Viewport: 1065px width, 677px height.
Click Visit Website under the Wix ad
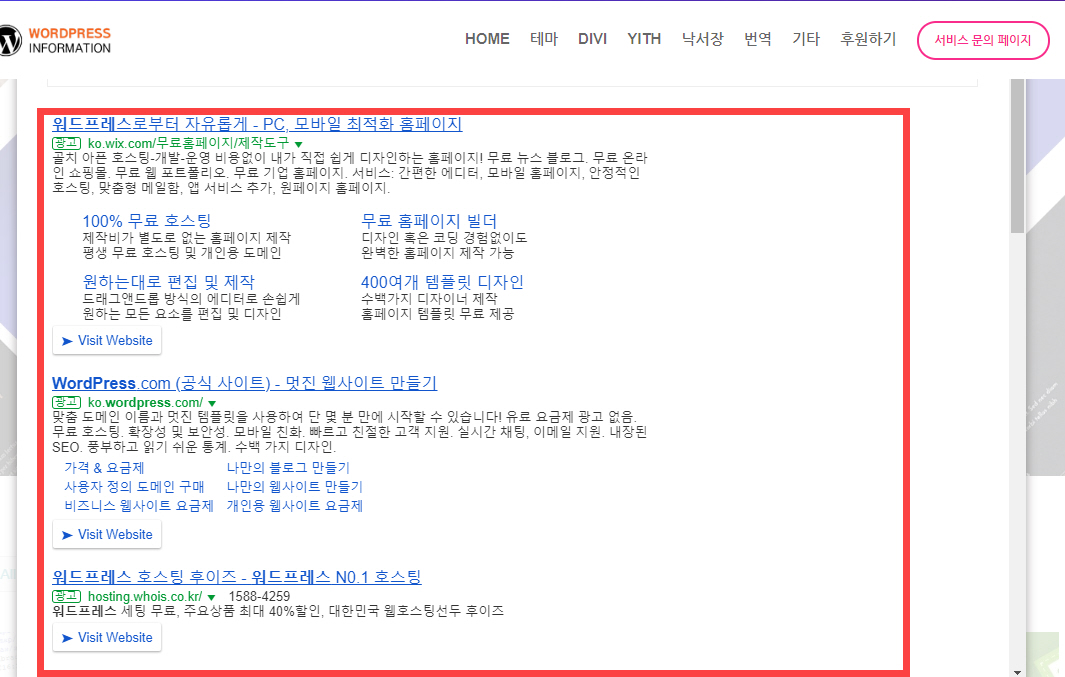pyautogui.click(x=107, y=341)
